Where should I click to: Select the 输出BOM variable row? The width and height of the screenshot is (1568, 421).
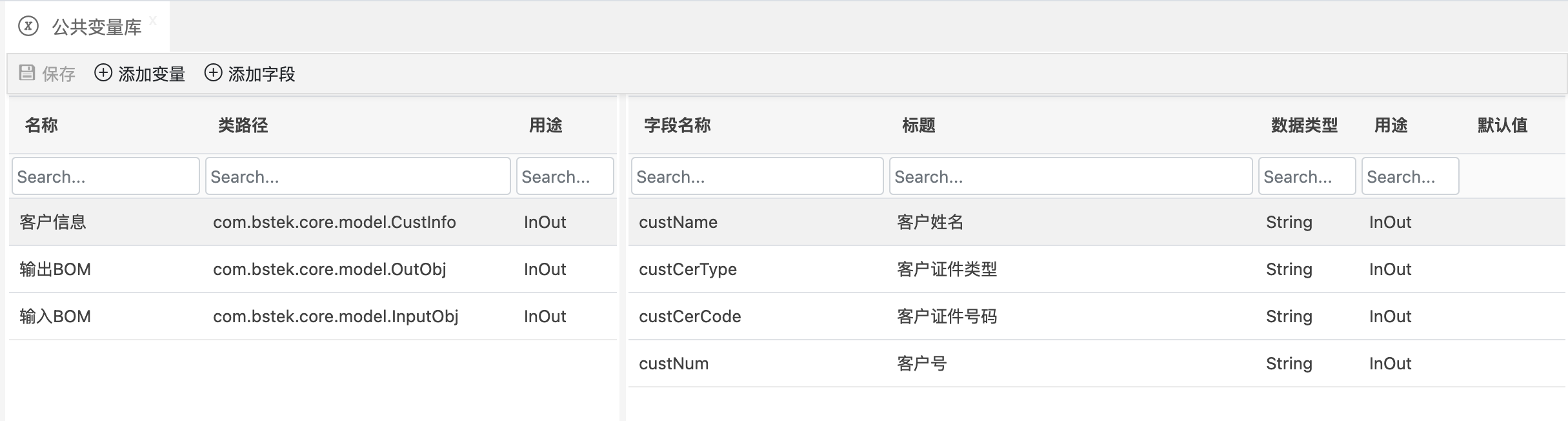click(x=55, y=269)
